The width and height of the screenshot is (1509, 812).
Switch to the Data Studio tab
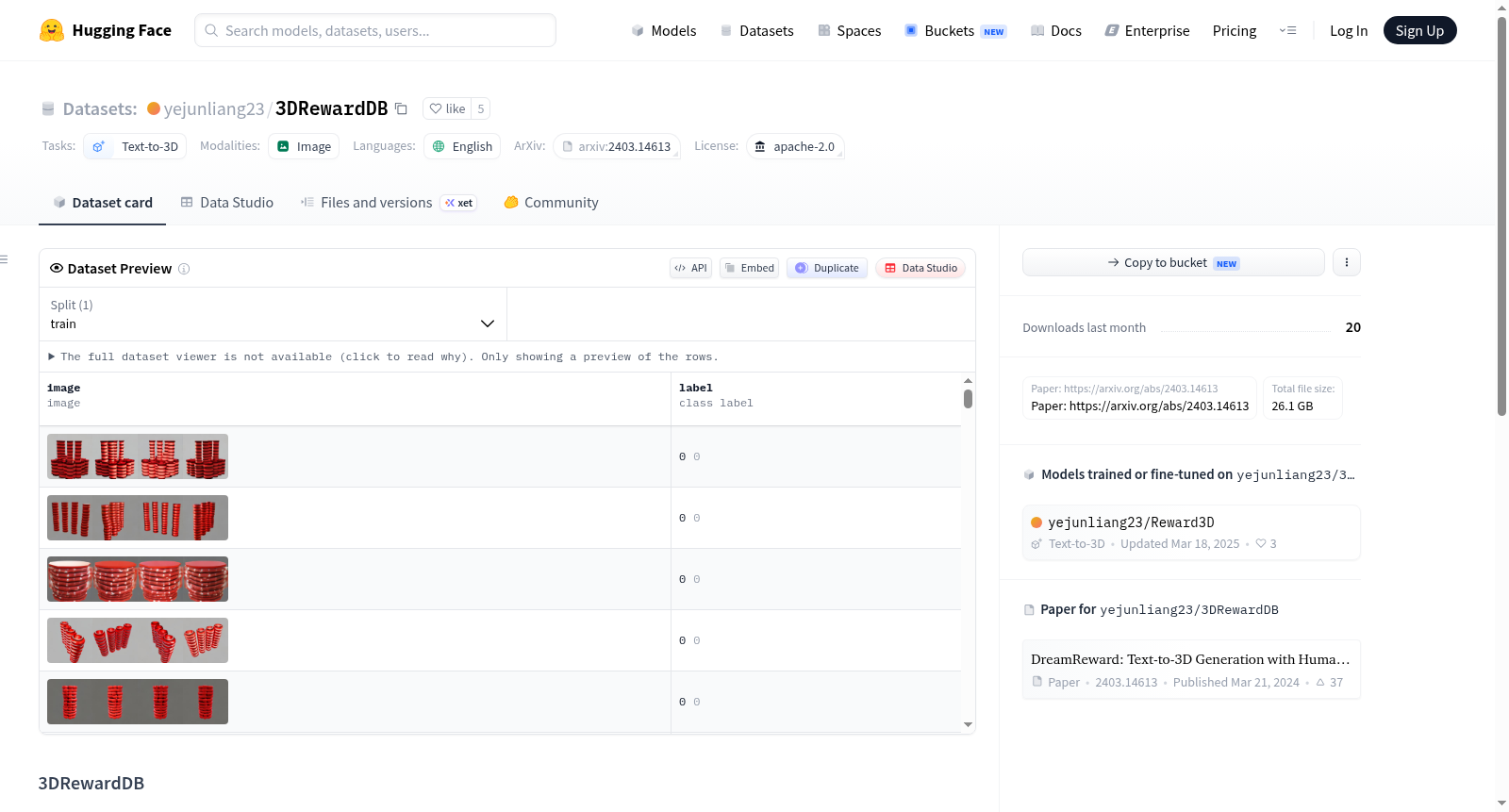point(227,202)
